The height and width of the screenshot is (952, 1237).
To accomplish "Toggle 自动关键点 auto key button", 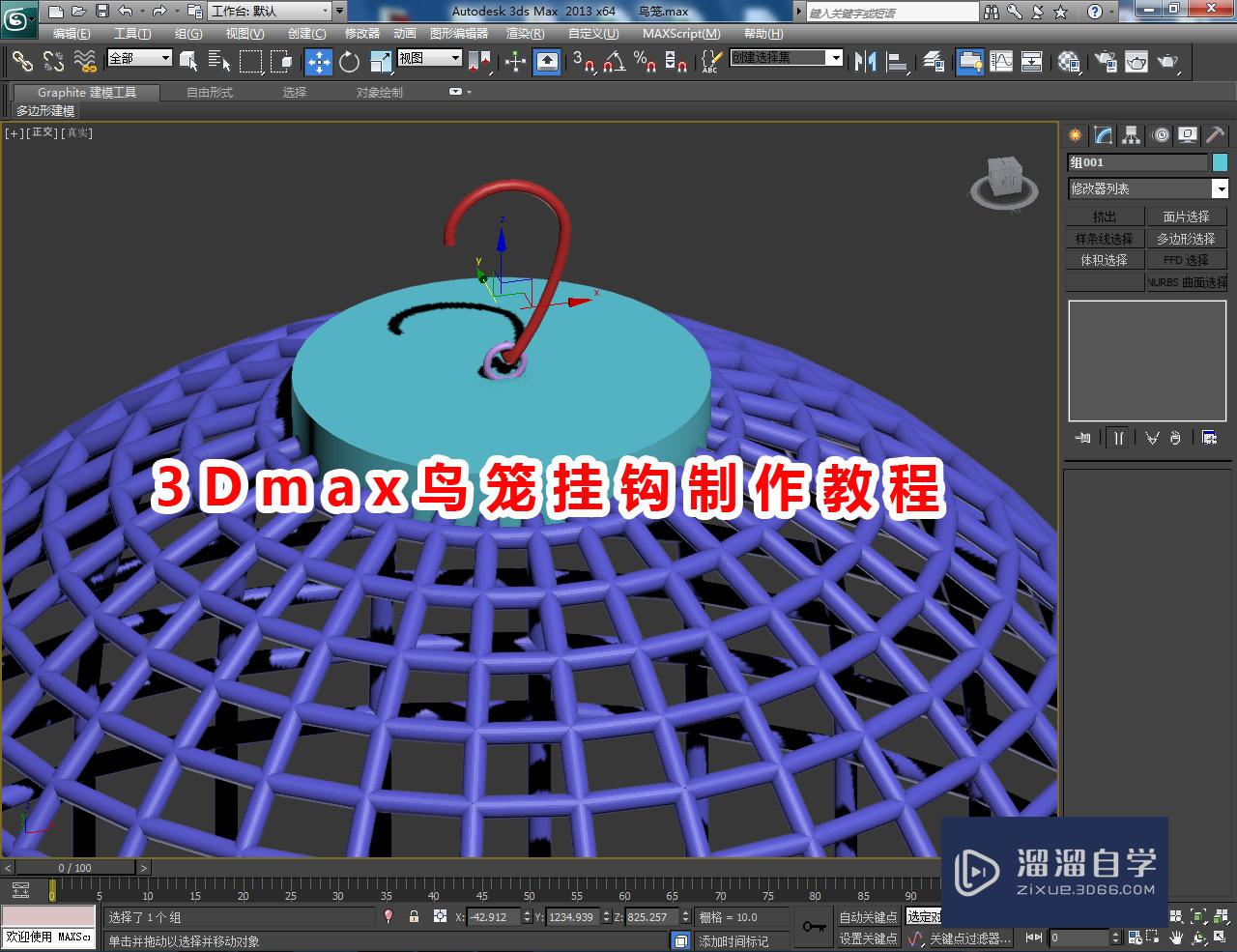I will click(x=868, y=917).
